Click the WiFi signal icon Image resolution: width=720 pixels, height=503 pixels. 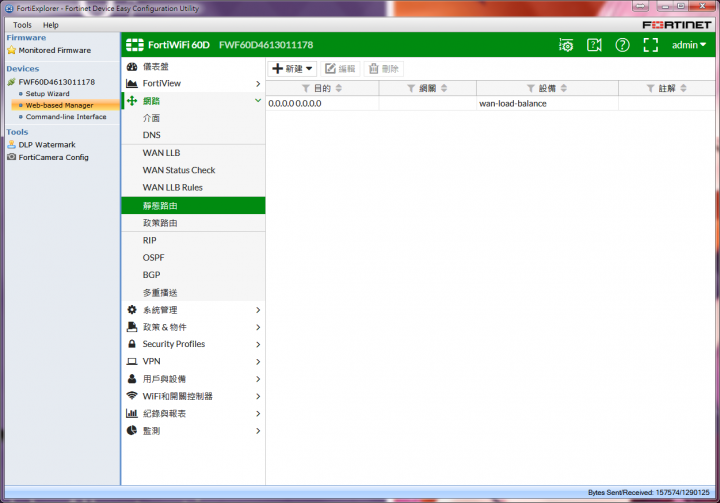pyautogui.click(x=132, y=396)
